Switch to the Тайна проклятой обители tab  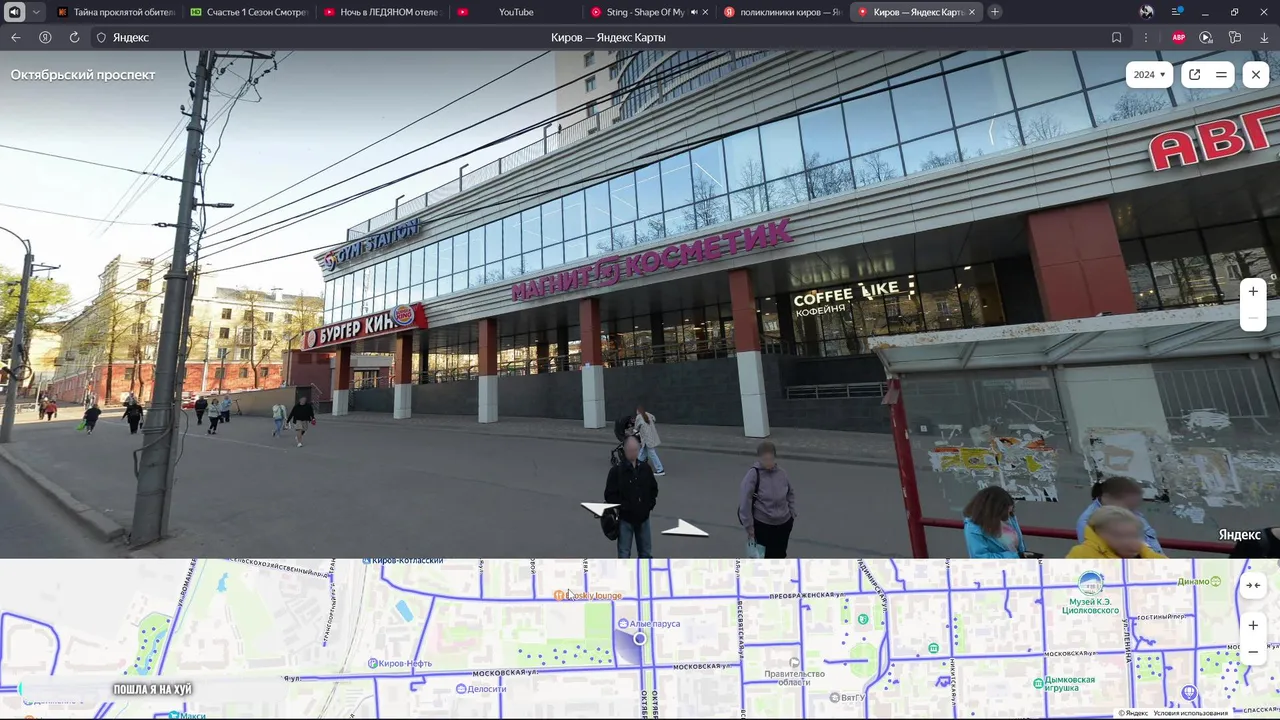(x=115, y=12)
